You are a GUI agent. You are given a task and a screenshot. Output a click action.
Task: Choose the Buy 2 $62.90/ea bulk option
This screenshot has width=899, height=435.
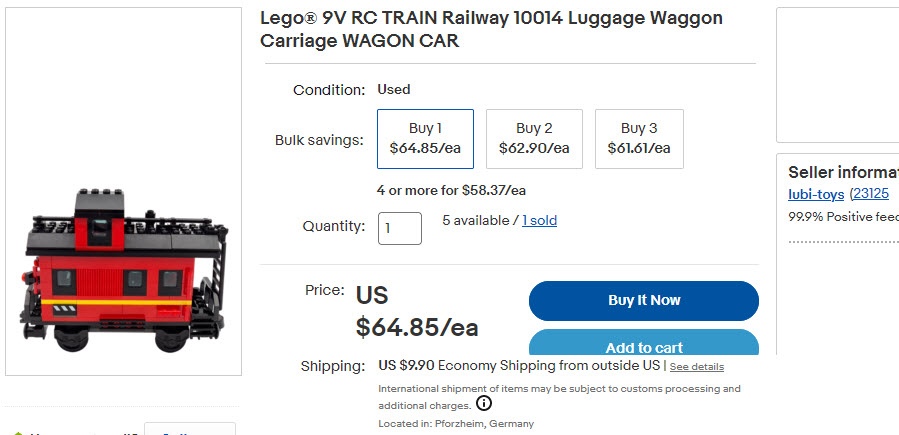pos(534,139)
